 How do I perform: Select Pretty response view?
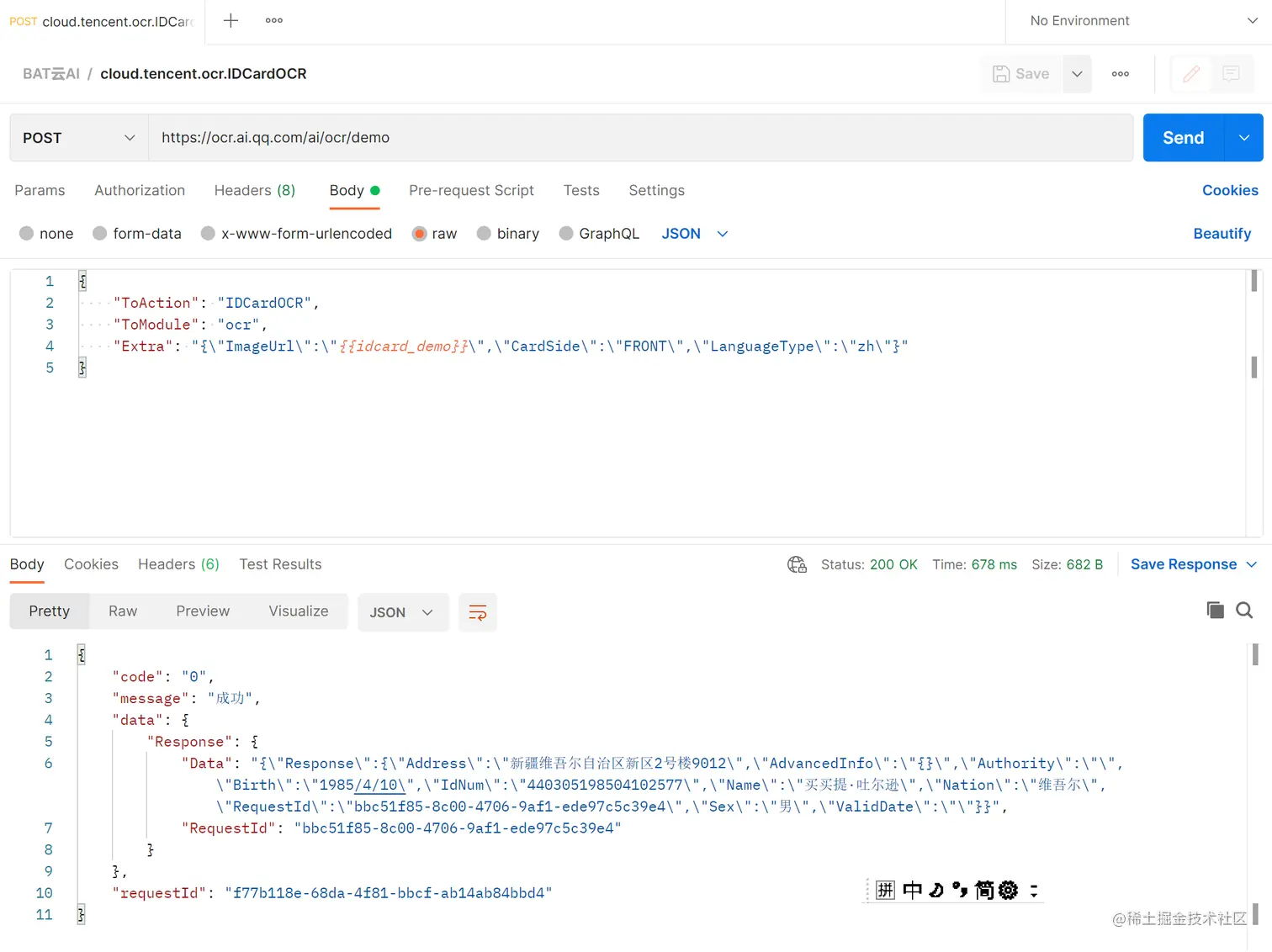50,611
